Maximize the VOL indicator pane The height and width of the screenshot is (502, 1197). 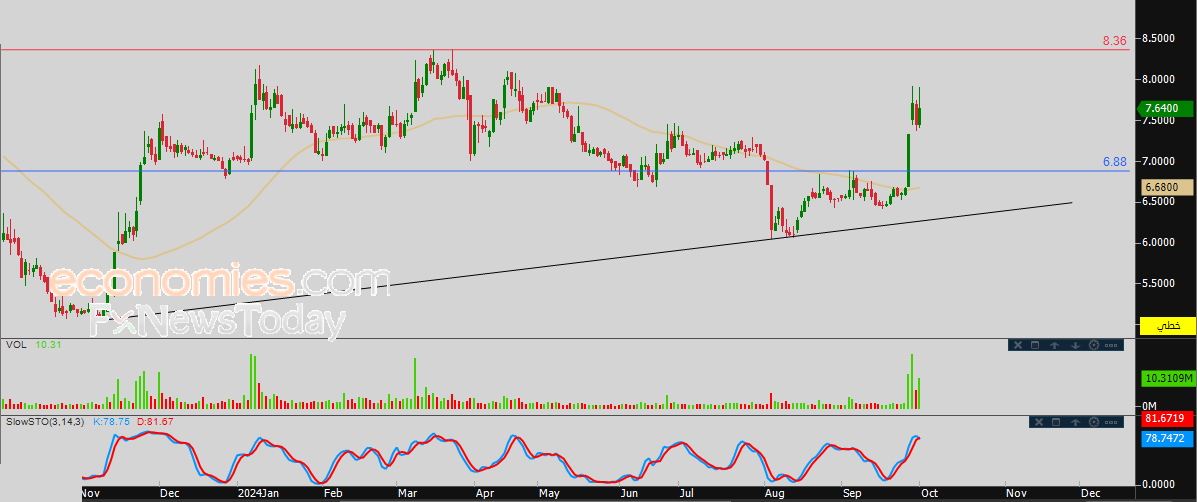pos(1035,345)
